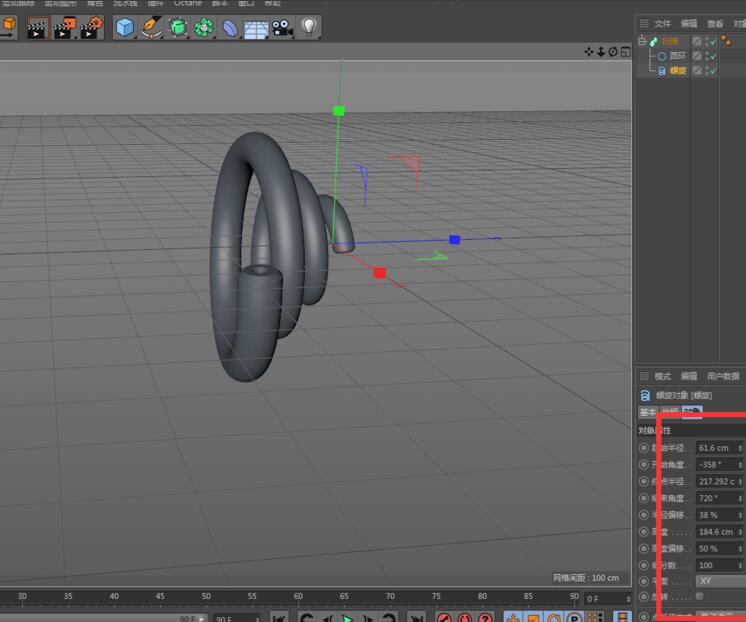The height and width of the screenshot is (622, 746).
Task: Select the 圆环 object in the hierarchy
Action: [677, 56]
